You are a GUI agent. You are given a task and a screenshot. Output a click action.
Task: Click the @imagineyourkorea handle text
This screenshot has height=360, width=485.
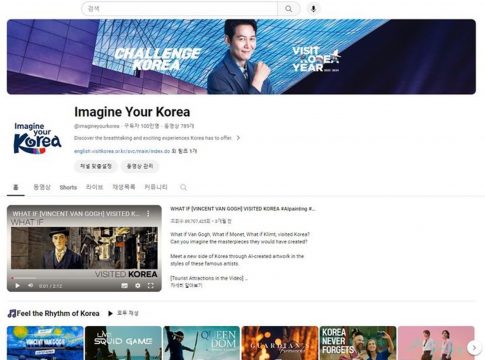[x=97, y=126]
